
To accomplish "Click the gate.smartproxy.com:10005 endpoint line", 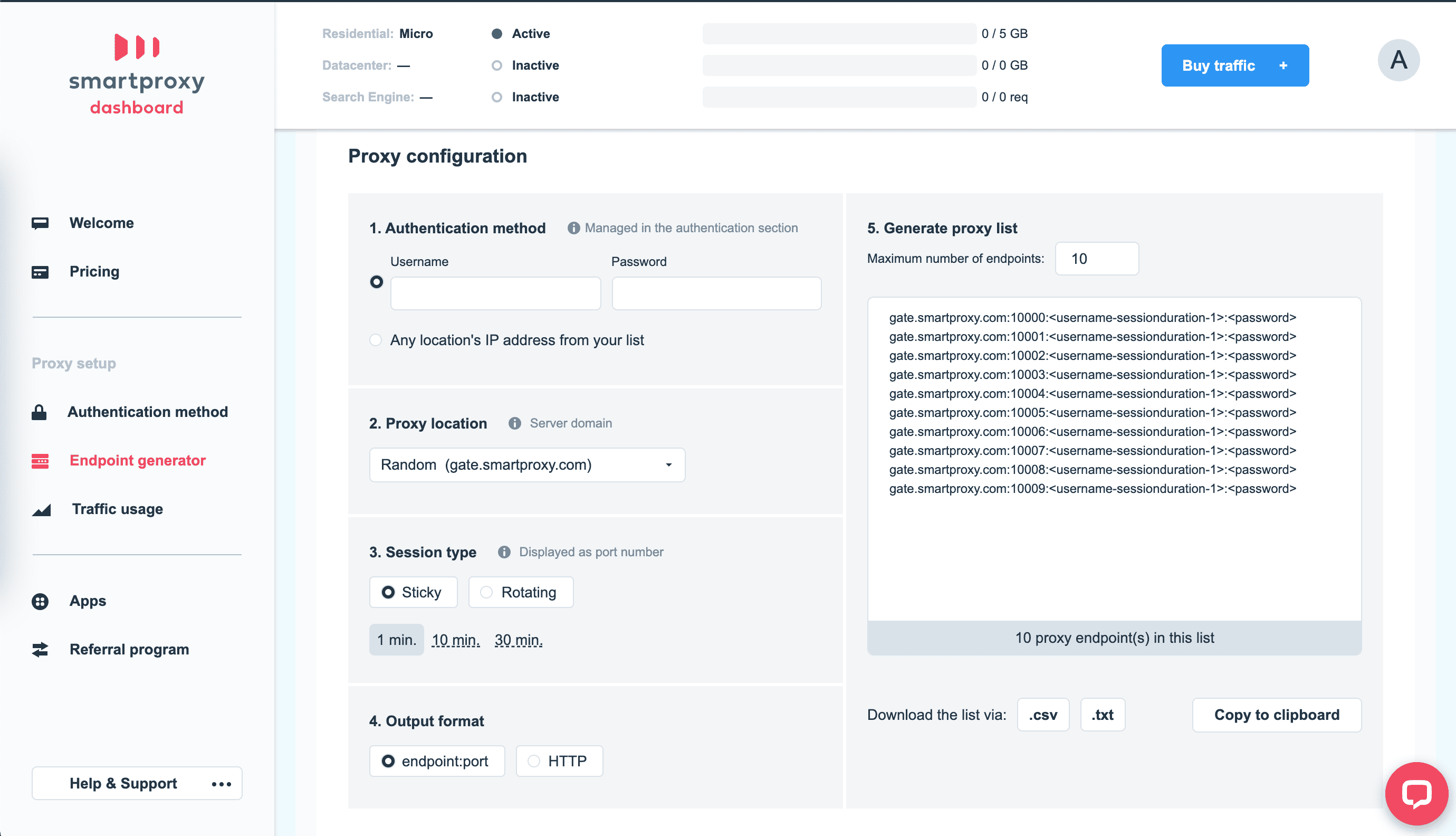I will [1092, 412].
